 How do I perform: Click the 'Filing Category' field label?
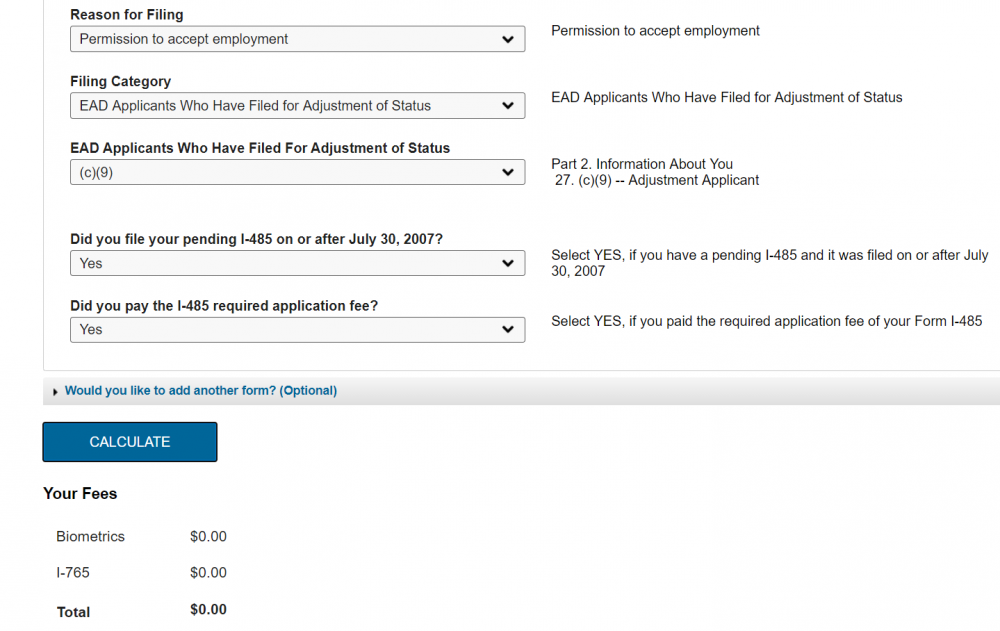120,81
